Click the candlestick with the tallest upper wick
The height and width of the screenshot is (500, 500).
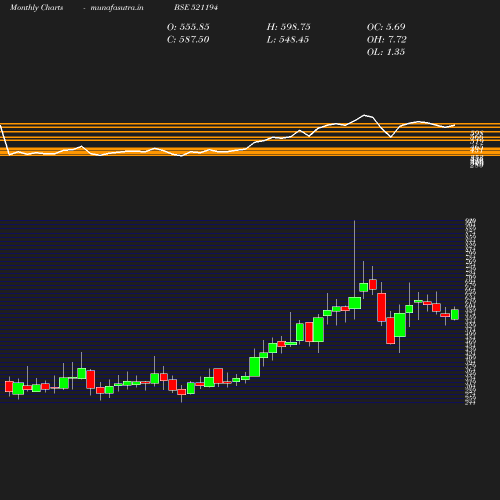(355, 303)
